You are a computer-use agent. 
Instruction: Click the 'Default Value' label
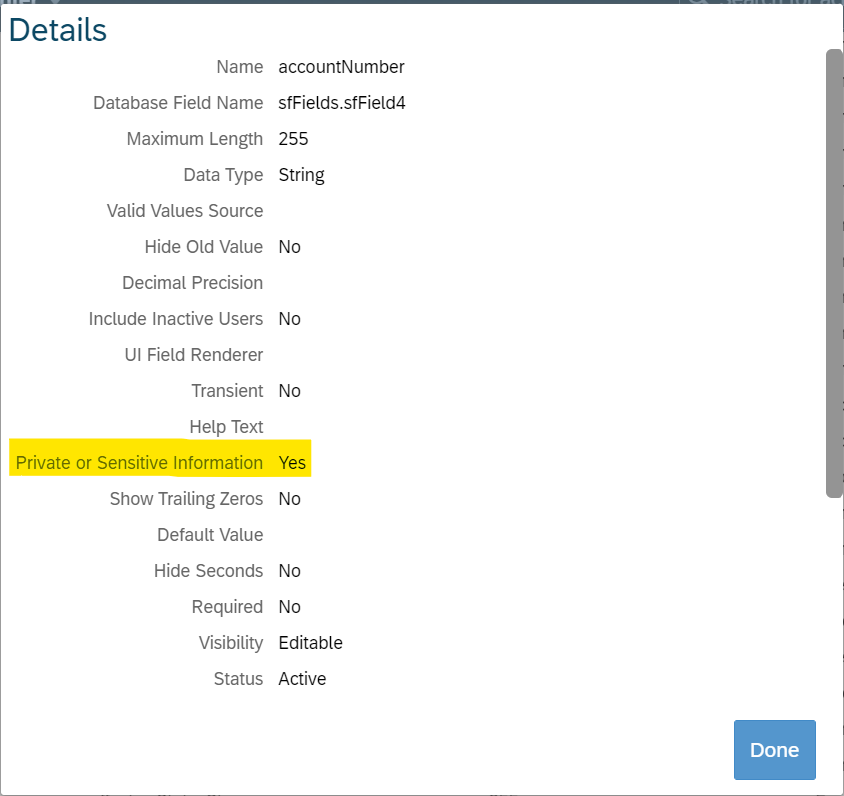click(210, 535)
